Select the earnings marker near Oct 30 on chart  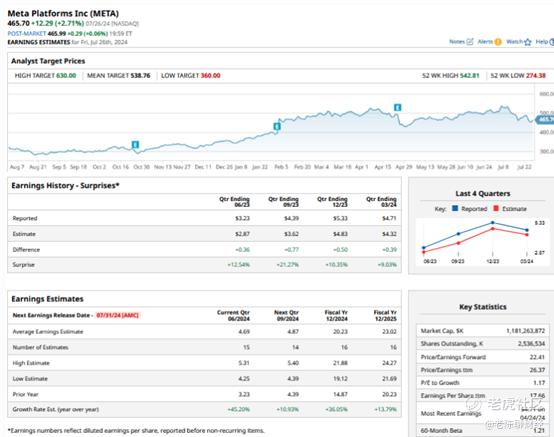(x=135, y=144)
